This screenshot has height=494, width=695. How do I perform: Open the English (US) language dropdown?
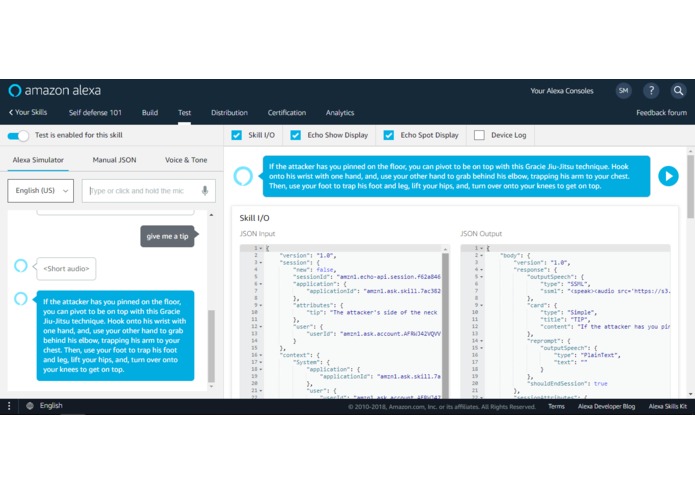tap(40, 191)
